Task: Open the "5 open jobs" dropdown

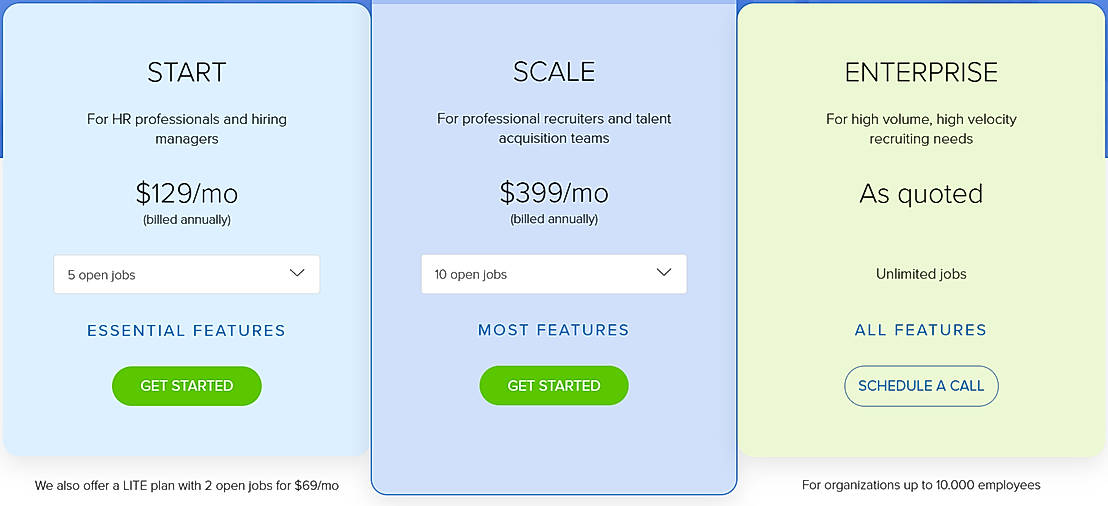Action: (x=186, y=274)
